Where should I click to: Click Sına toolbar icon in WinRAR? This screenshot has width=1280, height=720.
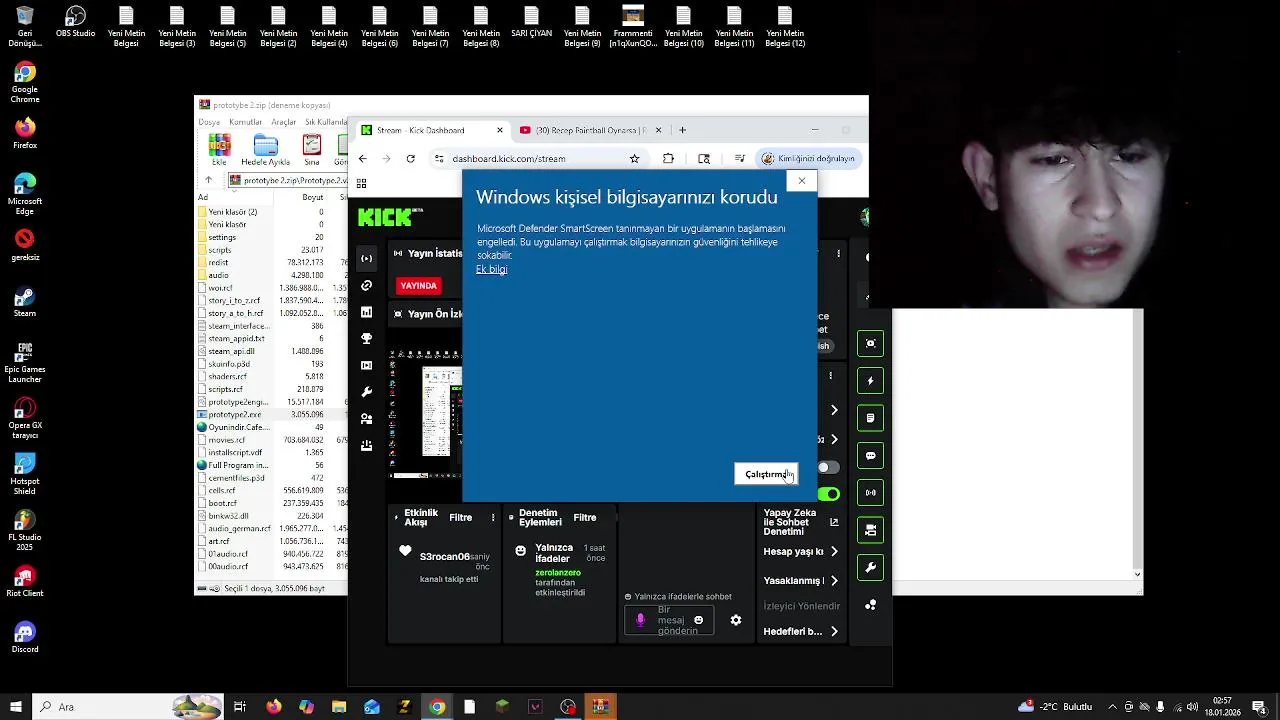pyautogui.click(x=312, y=150)
